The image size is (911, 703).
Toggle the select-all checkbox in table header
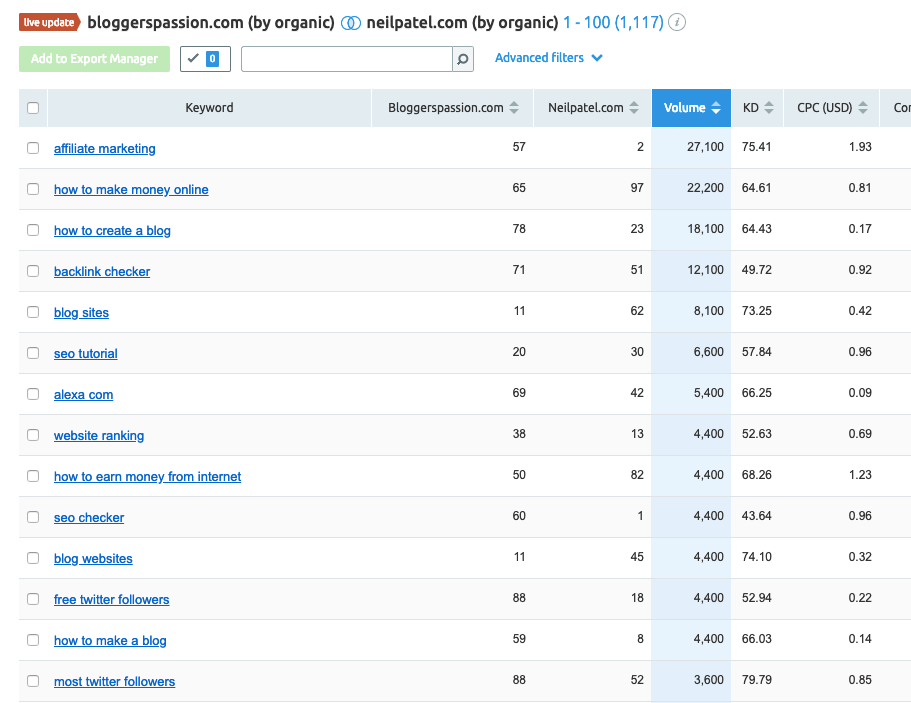pos(33,107)
